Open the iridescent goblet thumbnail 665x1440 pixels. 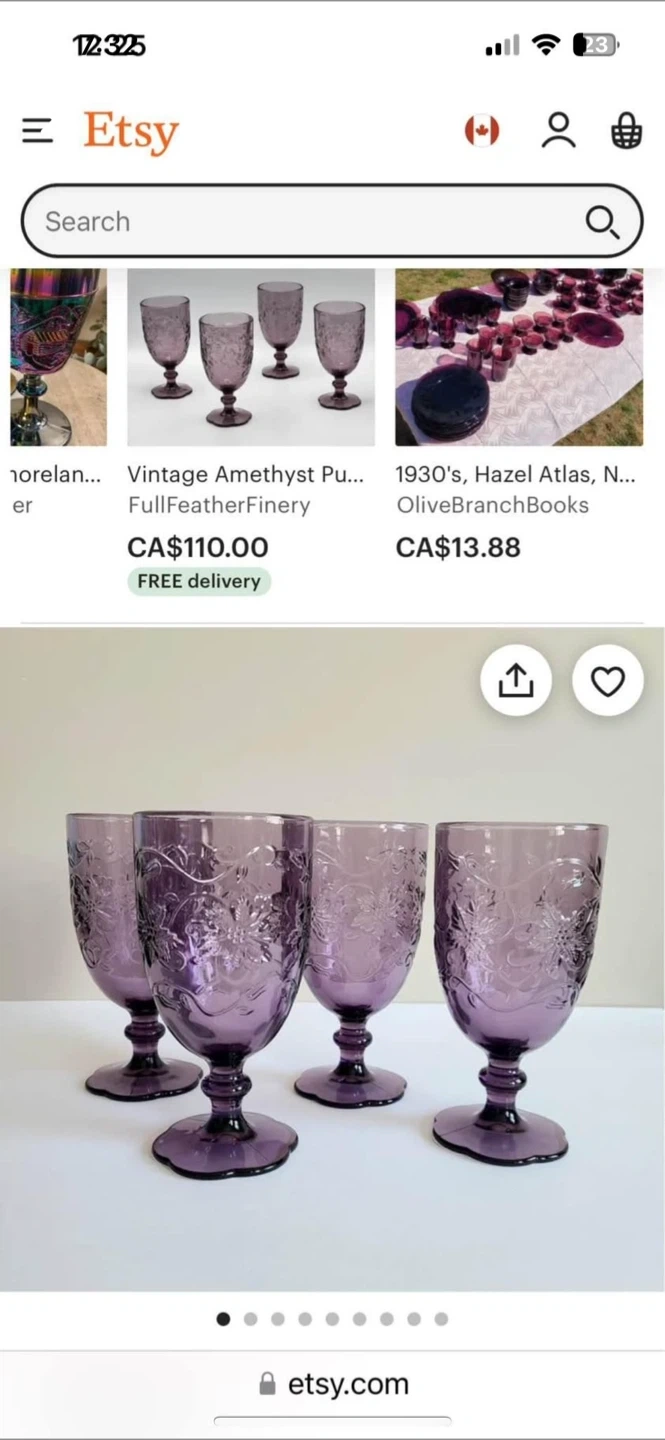[x=58, y=357]
